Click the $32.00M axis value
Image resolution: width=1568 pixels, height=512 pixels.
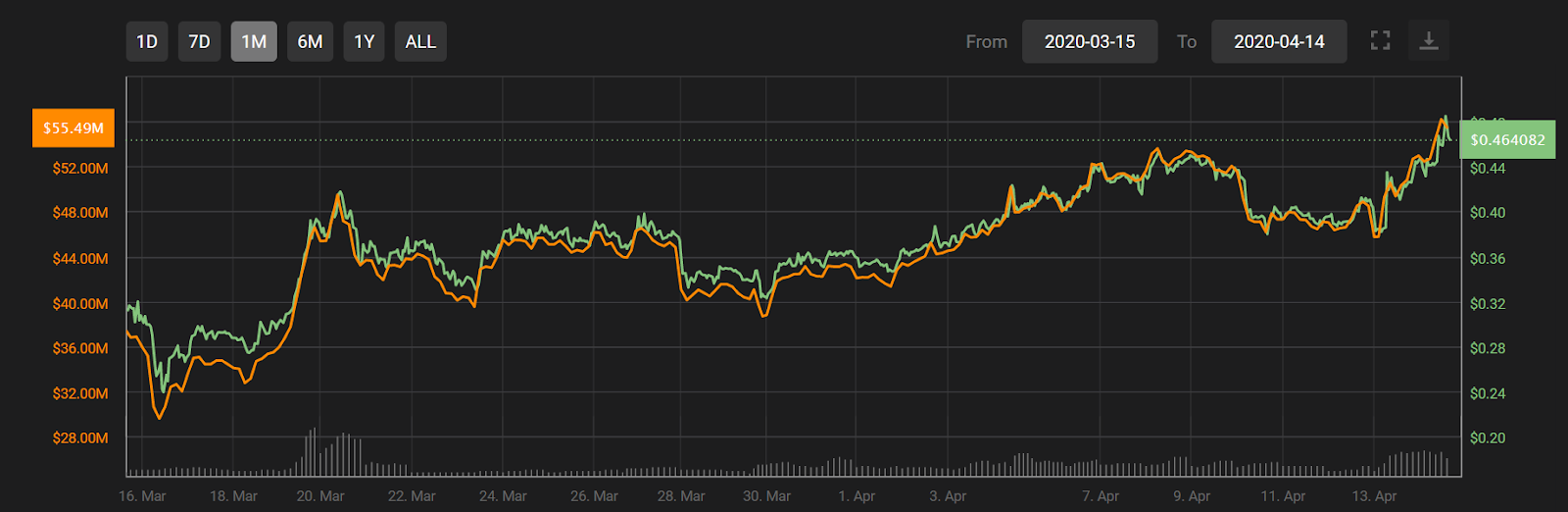click(80, 392)
